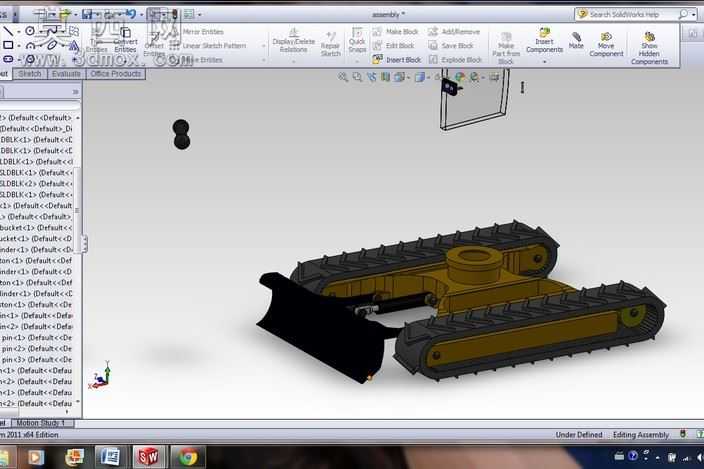Click Explode Block
Viewport: 704px width, 469px height.
pyautogui.click(x=455, y=60)
